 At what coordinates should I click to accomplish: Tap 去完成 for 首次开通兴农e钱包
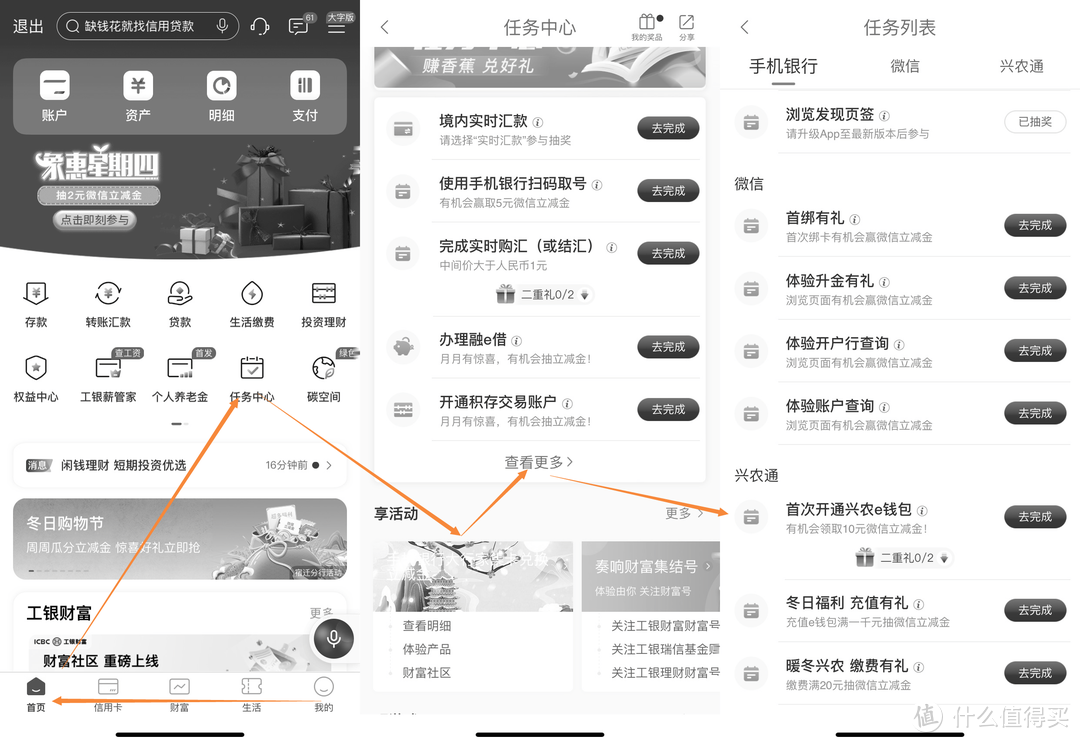point(1035,516)
